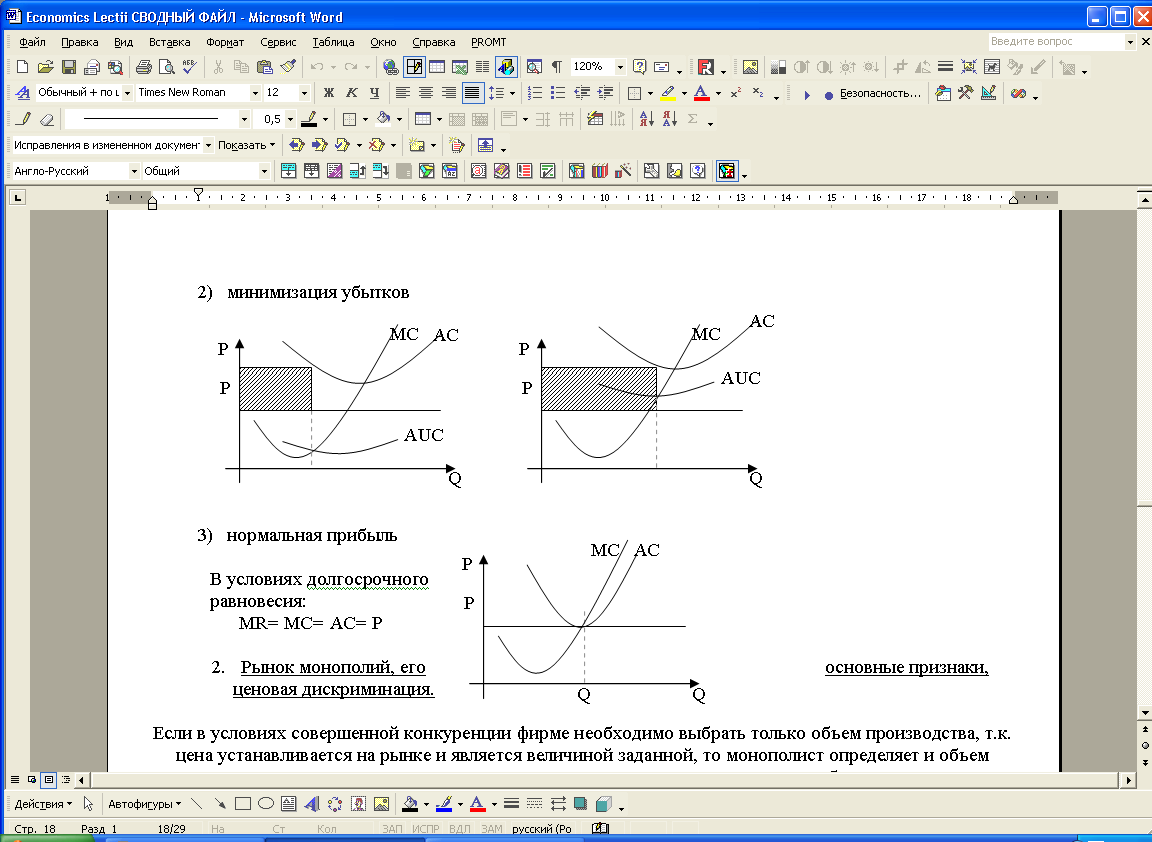This screenshot has height=842, width=1152.
Task: Apply superscript formatting
Action: click(735, 93)
